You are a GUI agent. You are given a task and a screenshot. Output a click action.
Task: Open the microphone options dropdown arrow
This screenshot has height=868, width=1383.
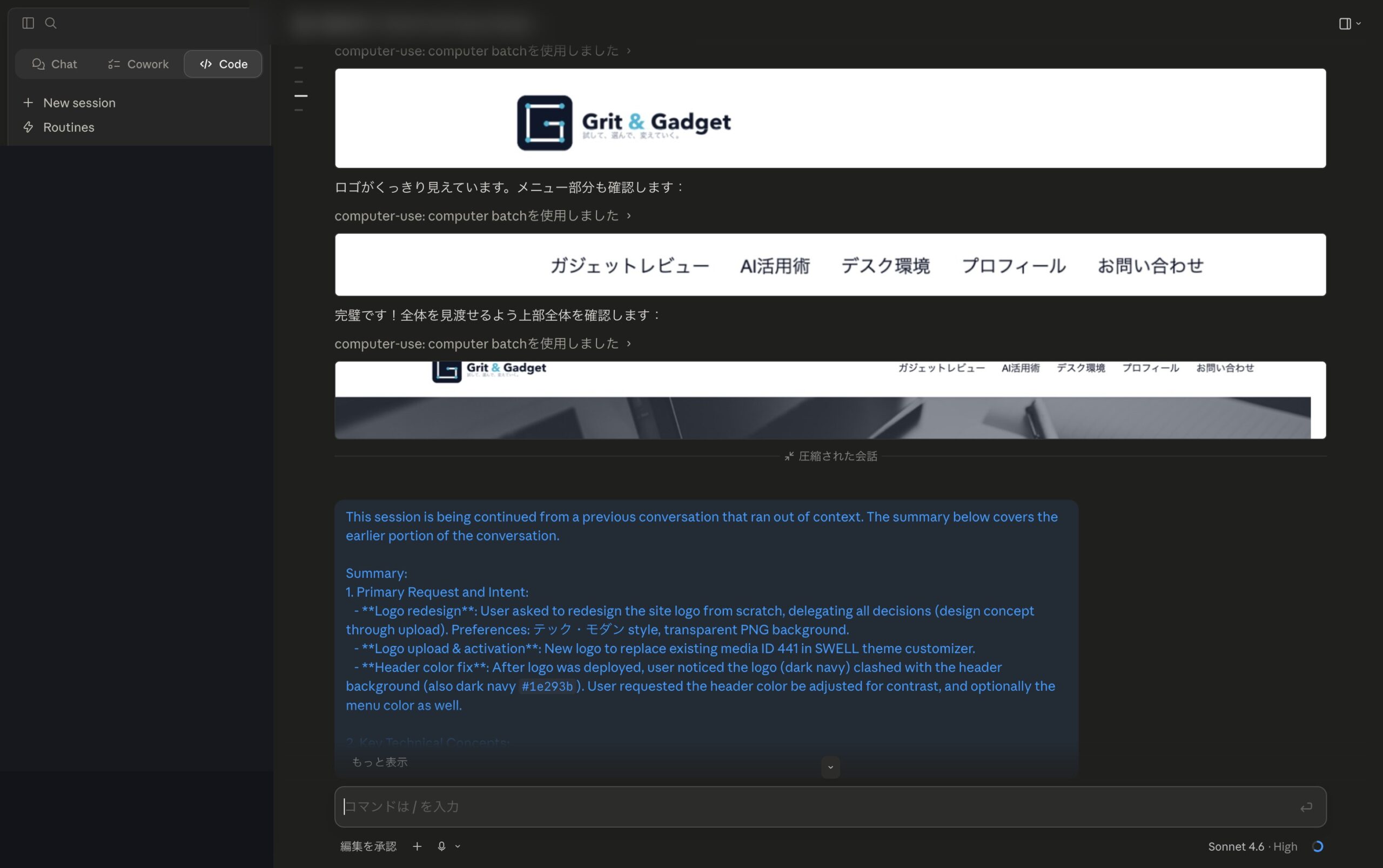click(458, 846)
